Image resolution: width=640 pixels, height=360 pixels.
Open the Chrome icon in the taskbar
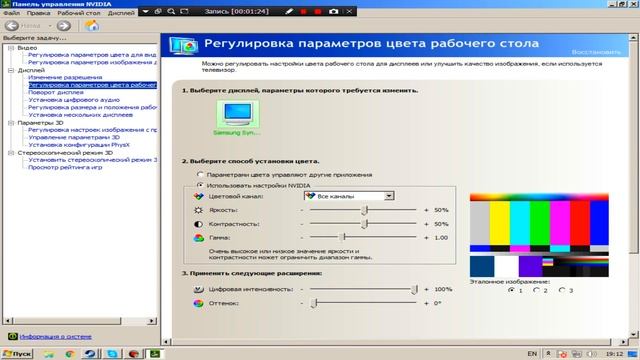(x=70, y=354)
